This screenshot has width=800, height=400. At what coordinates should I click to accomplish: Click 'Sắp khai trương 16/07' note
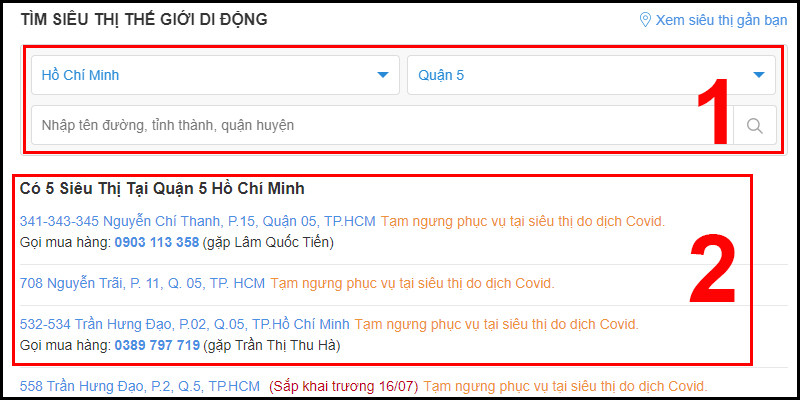(x=343, y=386)
